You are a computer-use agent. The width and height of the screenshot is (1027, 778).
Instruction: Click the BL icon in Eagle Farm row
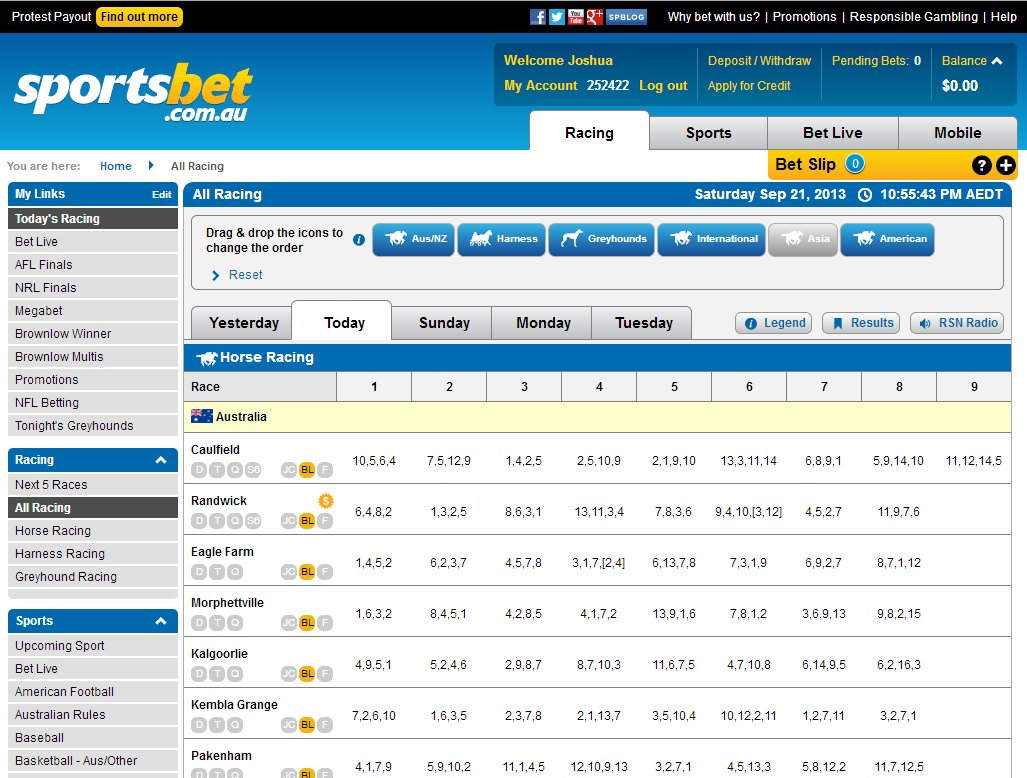pyautogui.click(x=307, y=572)
